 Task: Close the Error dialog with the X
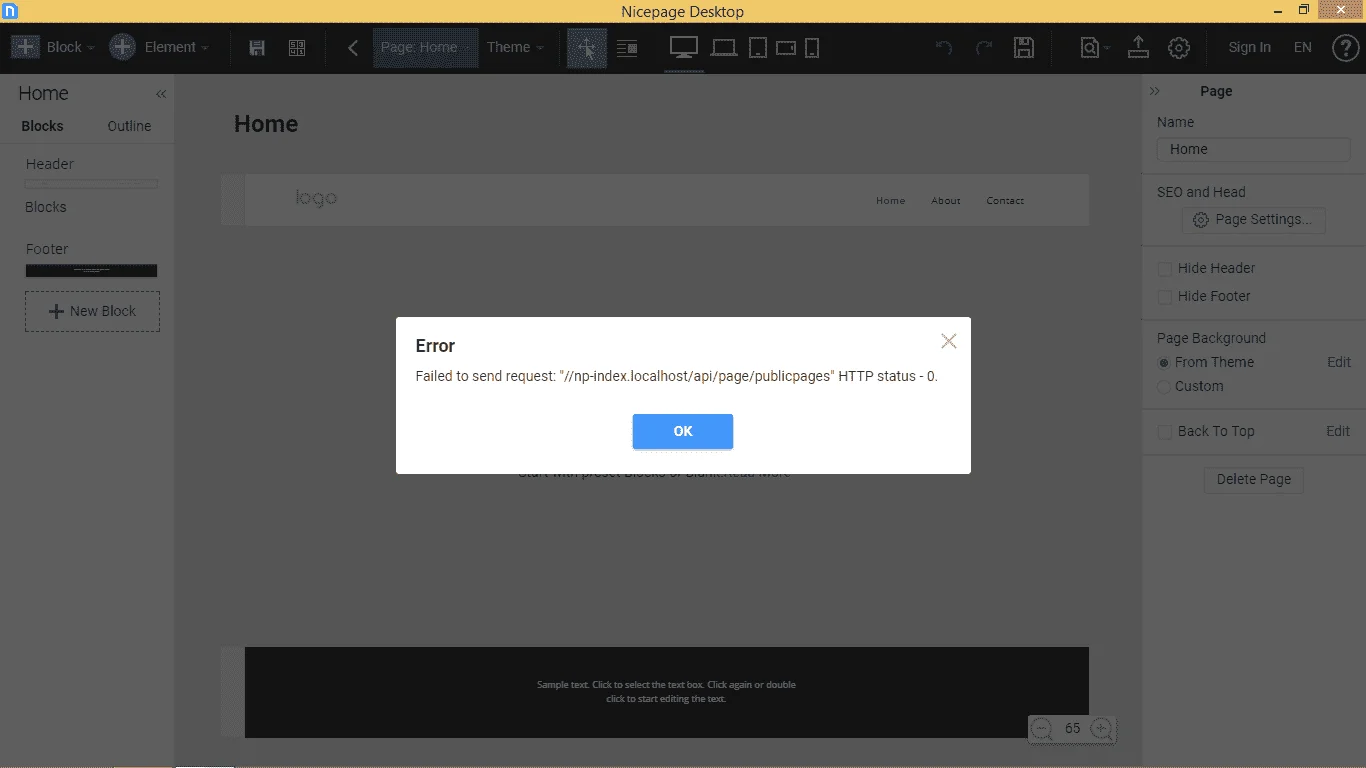(x=949, y=341)
